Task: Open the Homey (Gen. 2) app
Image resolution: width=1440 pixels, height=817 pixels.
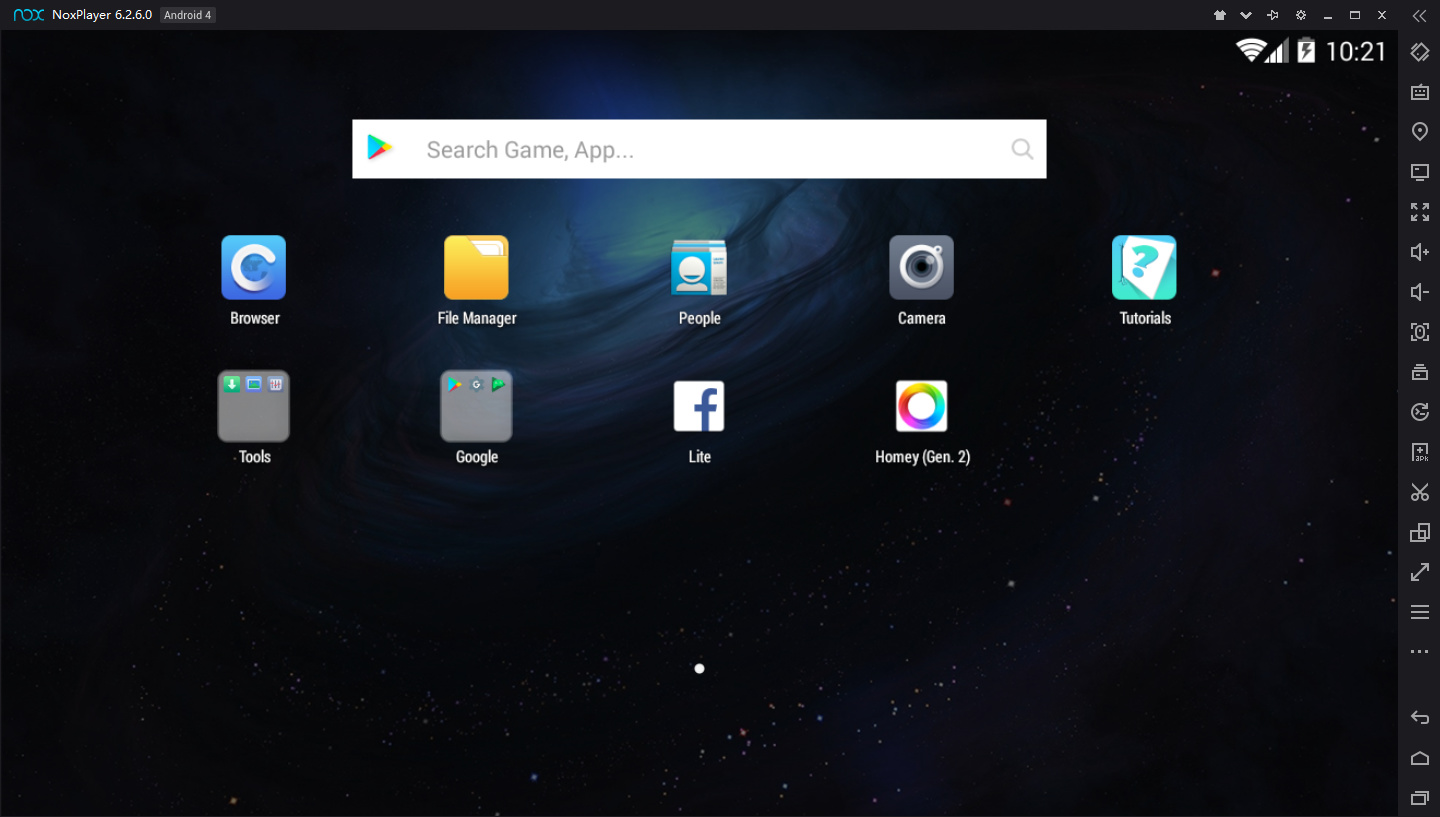Action: point(921,406)
